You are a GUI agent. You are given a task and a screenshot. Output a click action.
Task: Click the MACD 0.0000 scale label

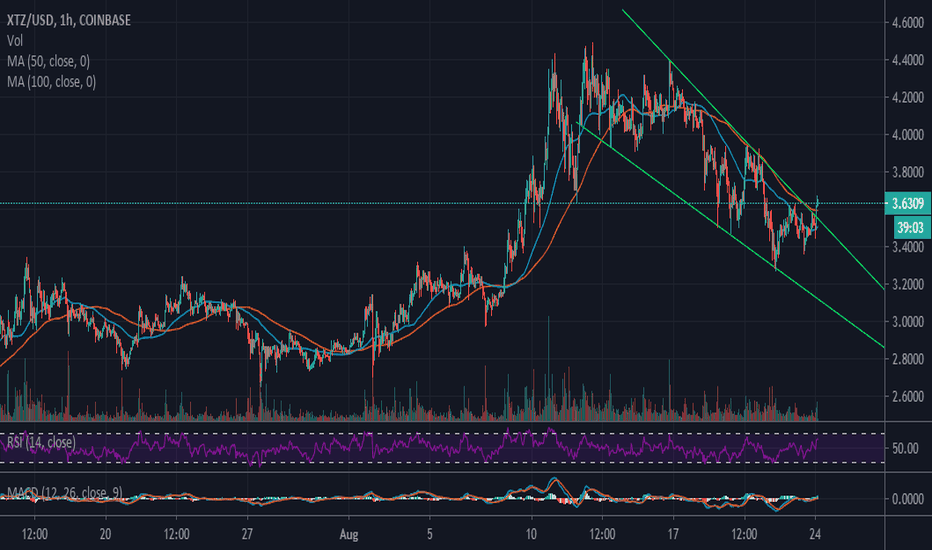908,499
